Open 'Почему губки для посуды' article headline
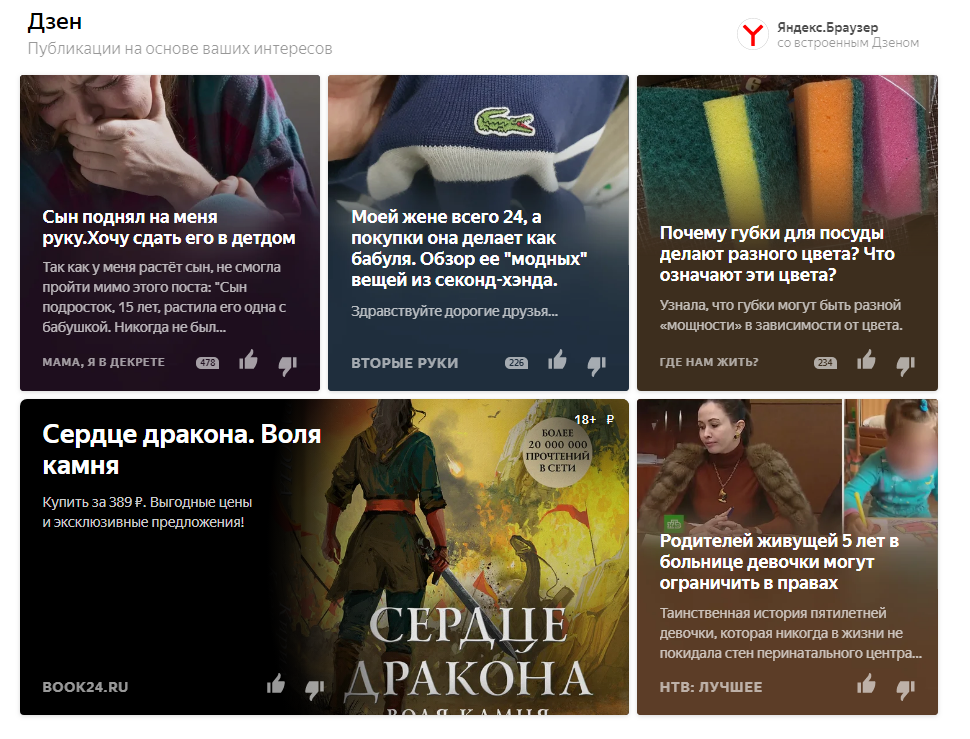The height and width of the screenshot is (739, 970). 777,254
